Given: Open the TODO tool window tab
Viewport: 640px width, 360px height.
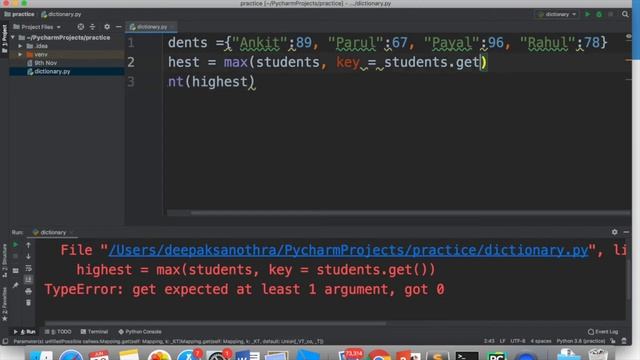Looking at the screenshot, I should point(58,332).
